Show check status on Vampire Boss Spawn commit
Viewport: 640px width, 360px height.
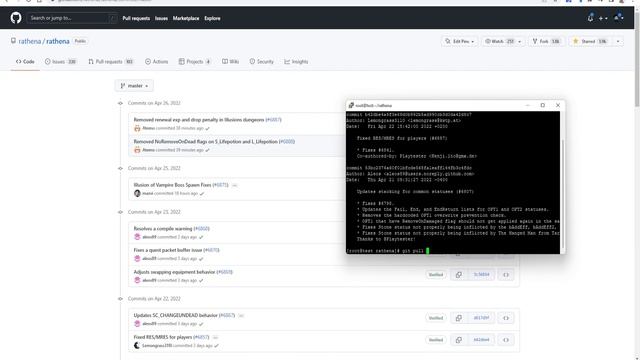202,193
